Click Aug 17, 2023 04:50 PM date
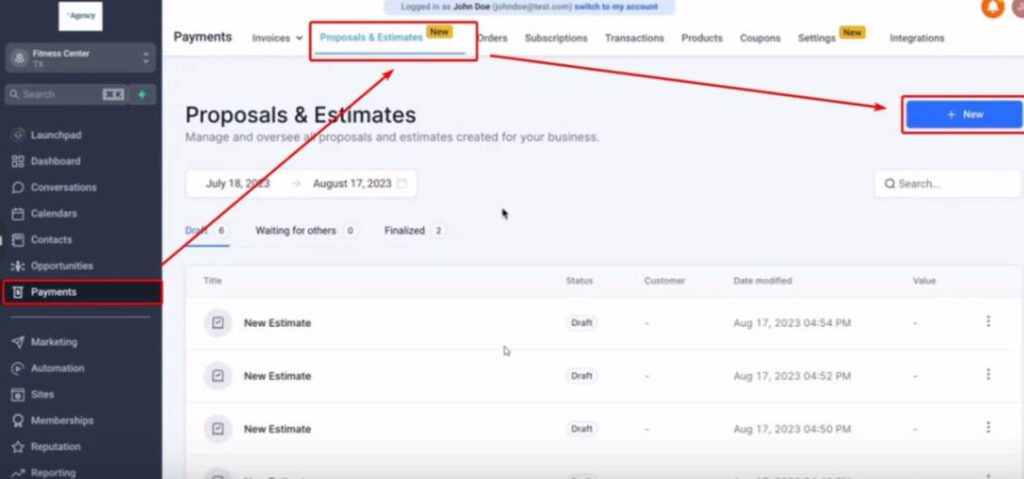1024x479 pixels. pyautogui.click(x=792, y=429)
